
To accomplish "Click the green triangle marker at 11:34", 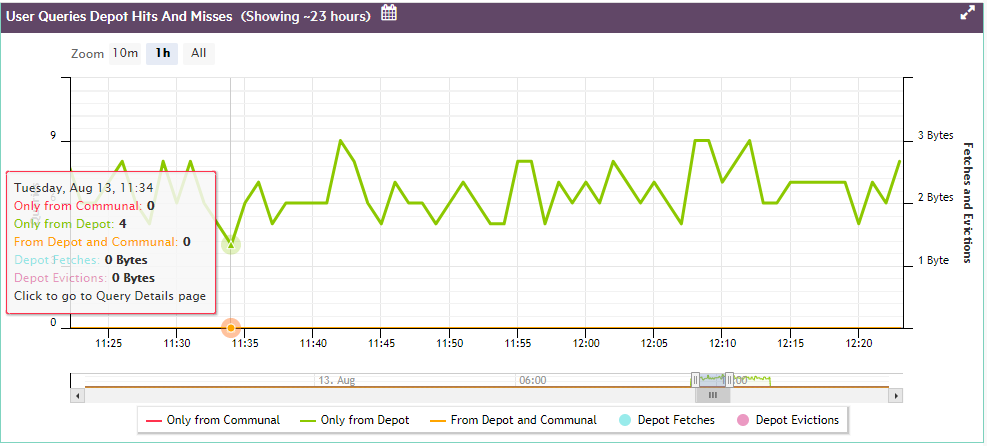I will click(x=231, y=244).
